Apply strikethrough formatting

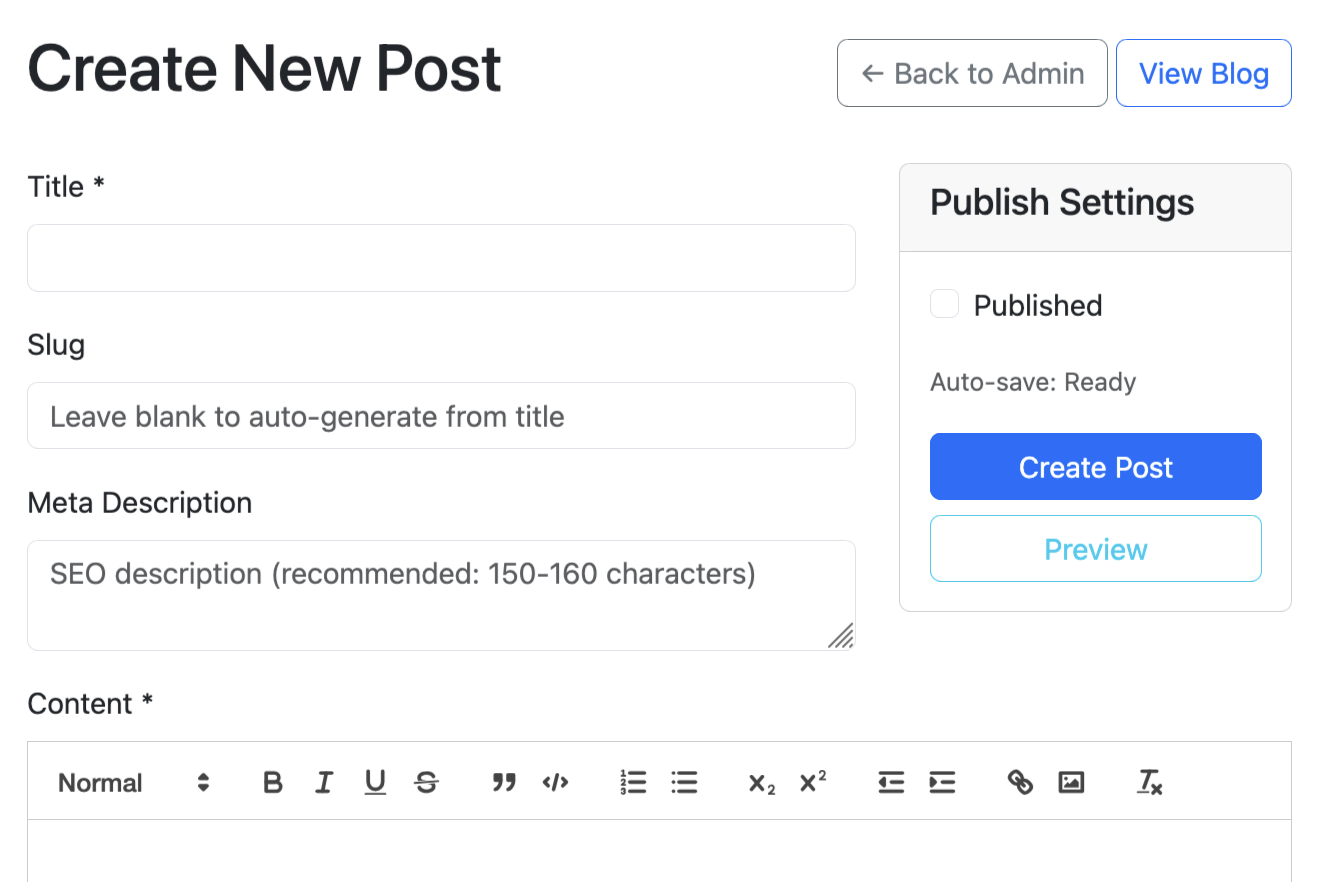[x=426, y=782]
